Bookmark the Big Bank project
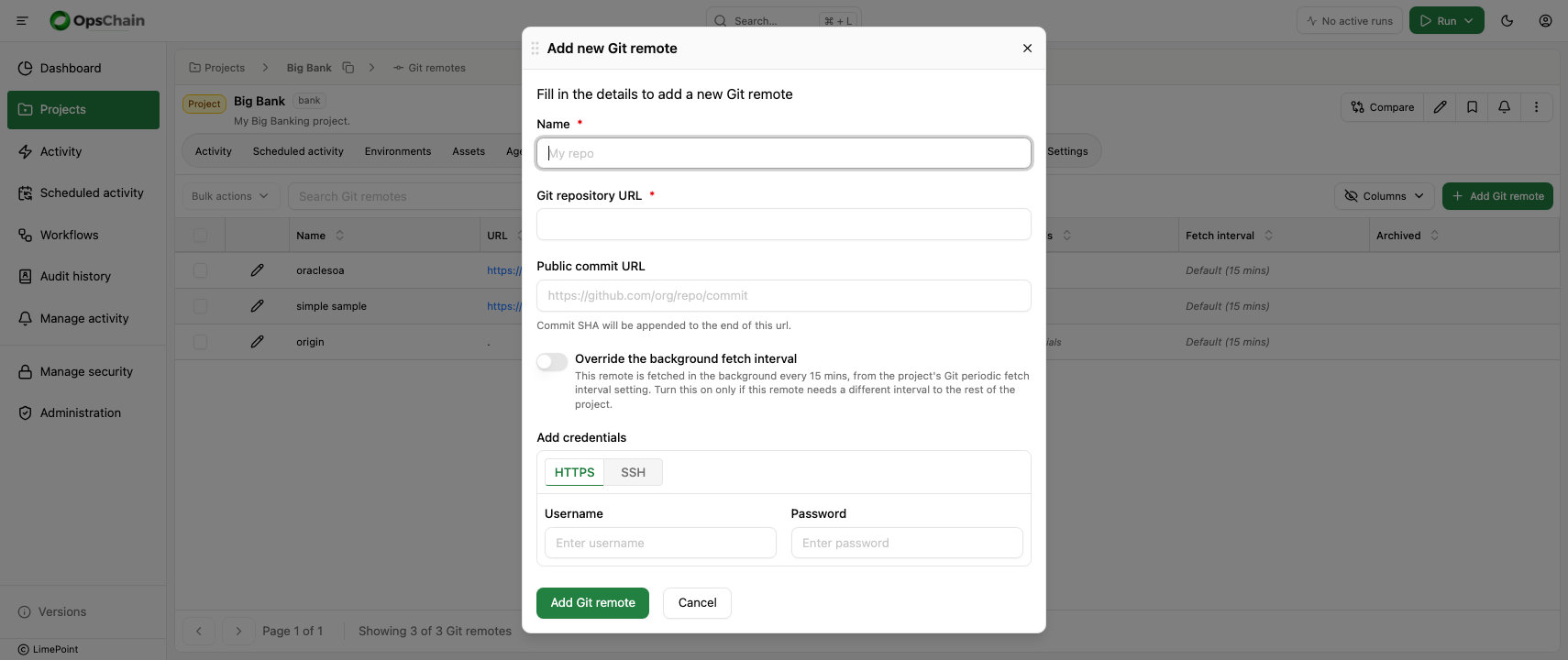 point(1473,107)
